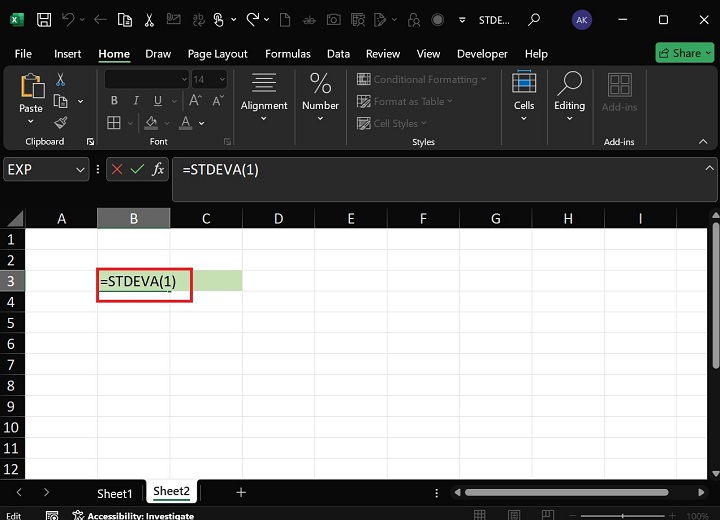Click the search magnifier in the title bar
Viewport: 720px width, 520px height.
[534, 19]
